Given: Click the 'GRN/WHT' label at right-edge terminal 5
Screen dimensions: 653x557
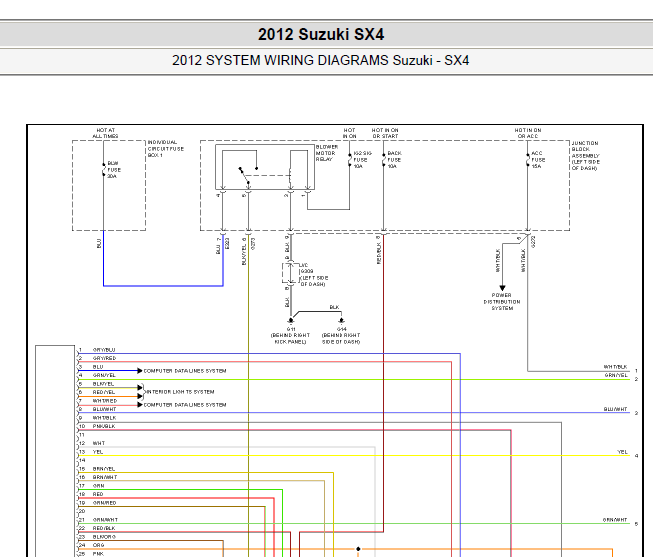Looking at the screenshot, I should [x=615, y=520].
